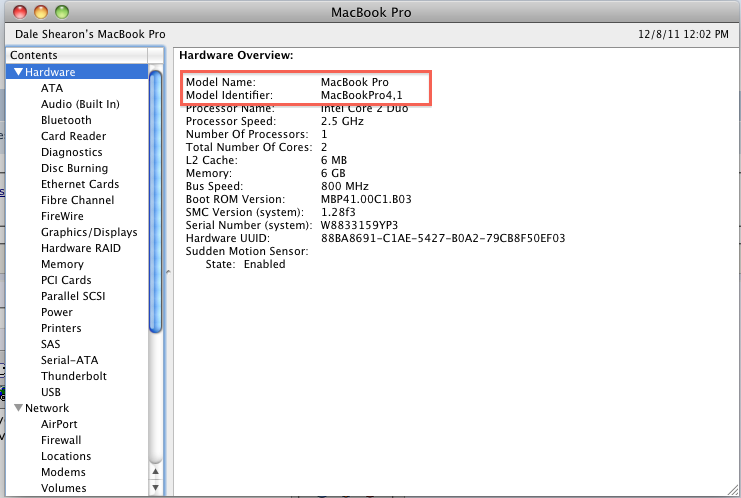Select Thunderbolt entry
741x498 pixels.
(x=74, y=376)
